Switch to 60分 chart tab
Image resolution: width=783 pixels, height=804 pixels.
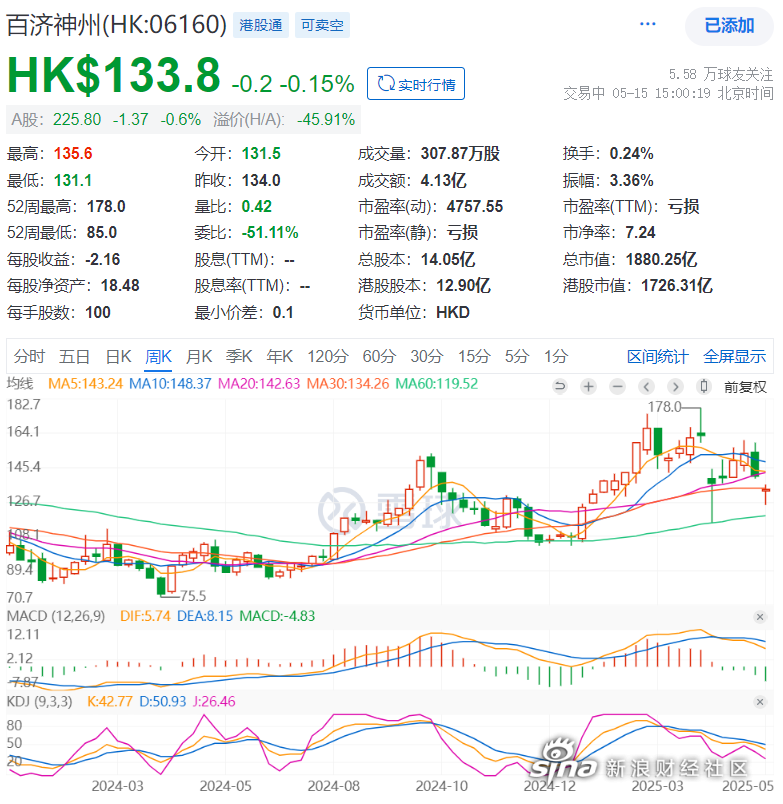tap(379, 356)
